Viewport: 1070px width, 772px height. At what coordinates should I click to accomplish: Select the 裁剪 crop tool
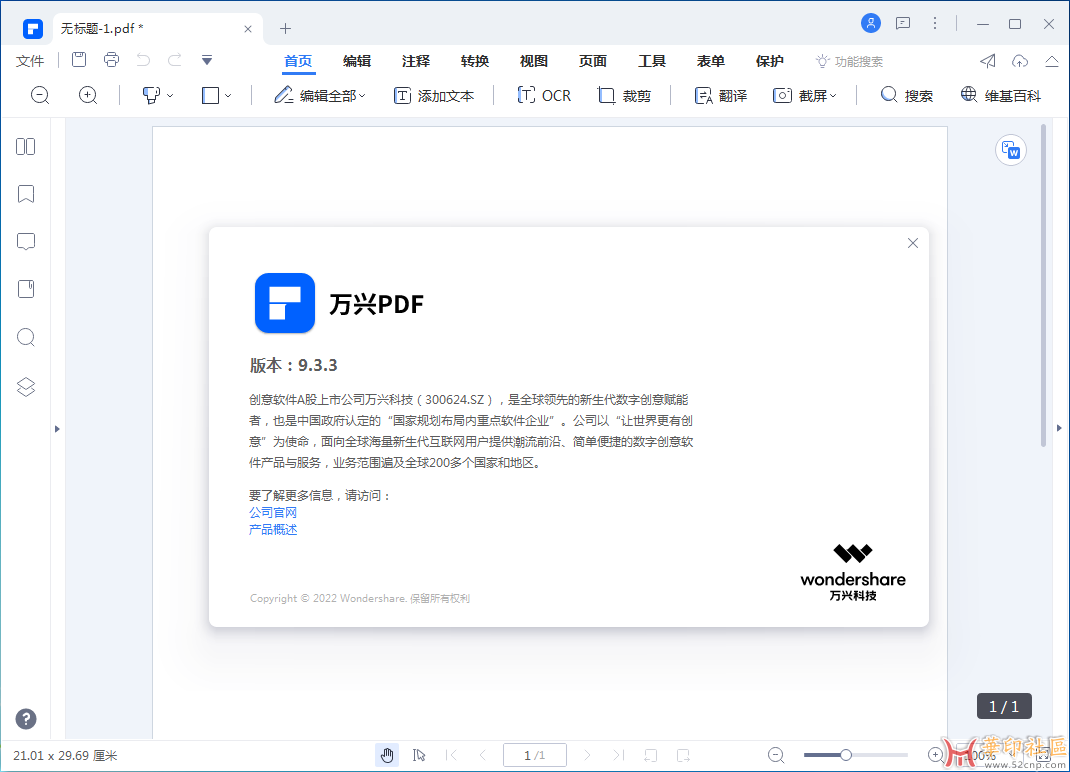624,96
